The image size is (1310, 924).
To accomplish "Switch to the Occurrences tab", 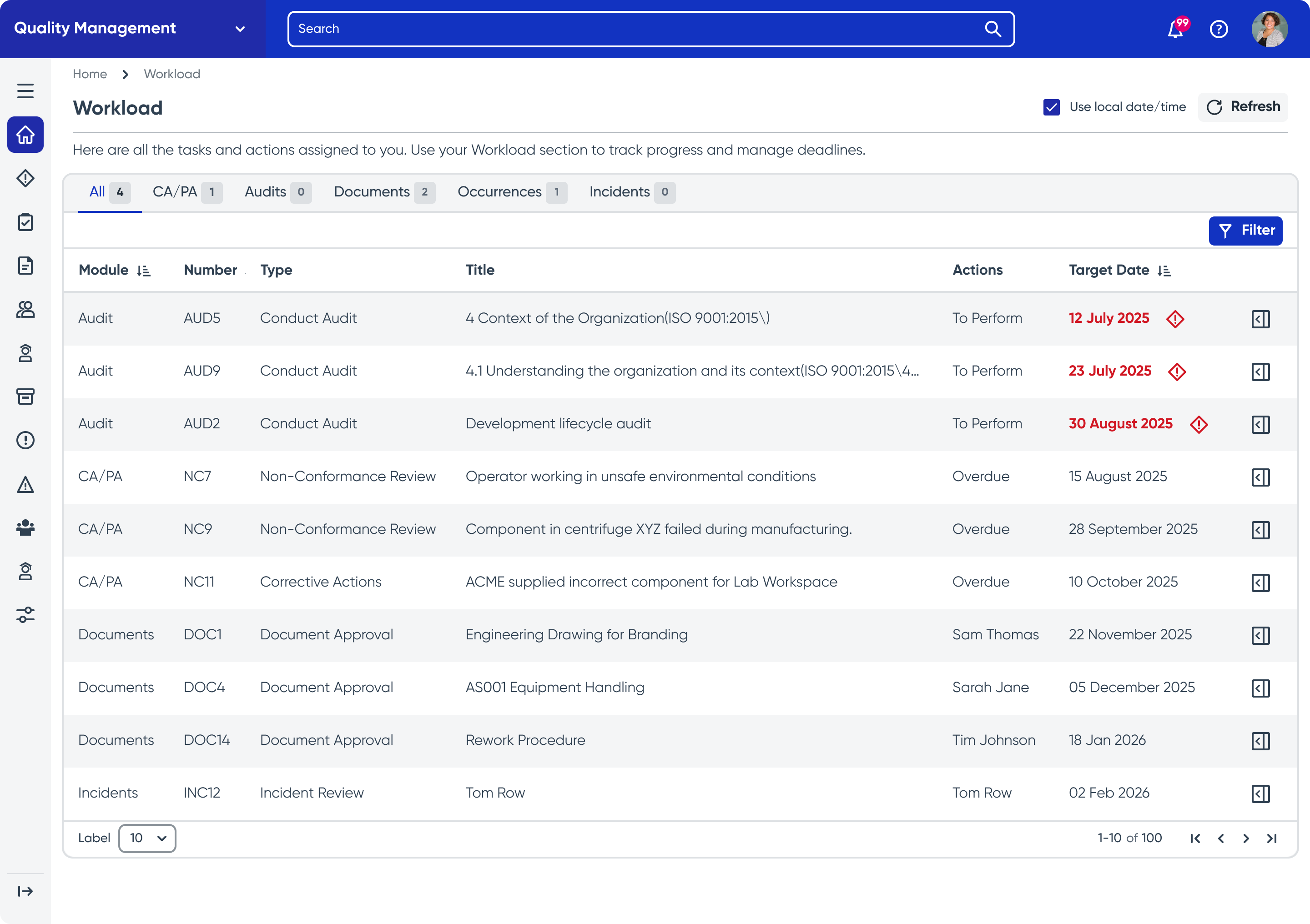I will coord(512,192).
